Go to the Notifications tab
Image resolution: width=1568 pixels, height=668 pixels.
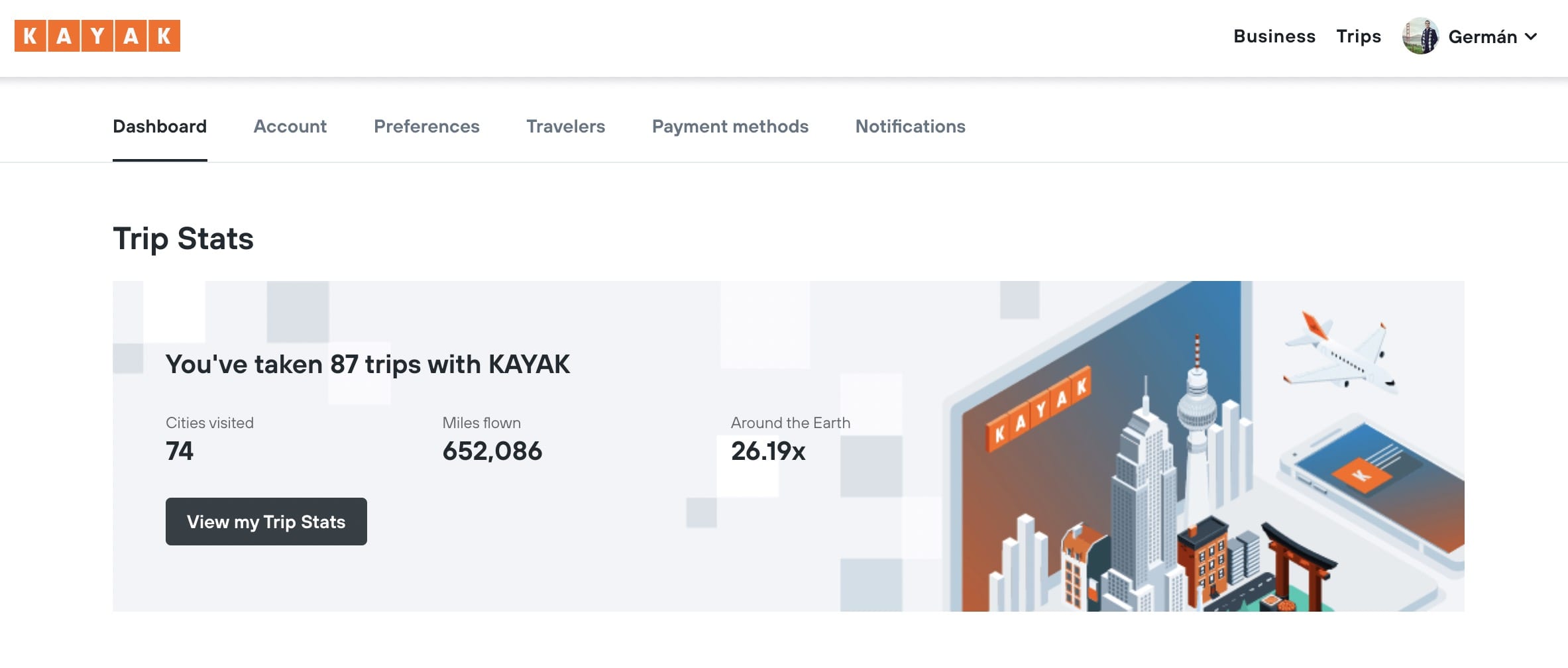[910, 127]
